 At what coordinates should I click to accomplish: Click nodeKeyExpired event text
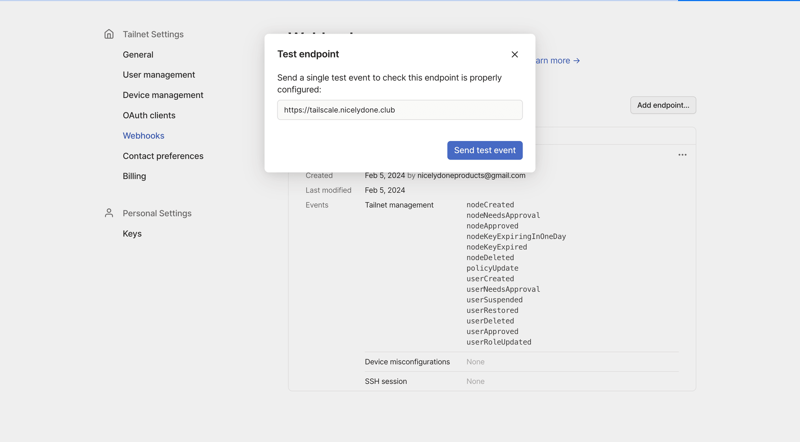(x=496, y=247)
